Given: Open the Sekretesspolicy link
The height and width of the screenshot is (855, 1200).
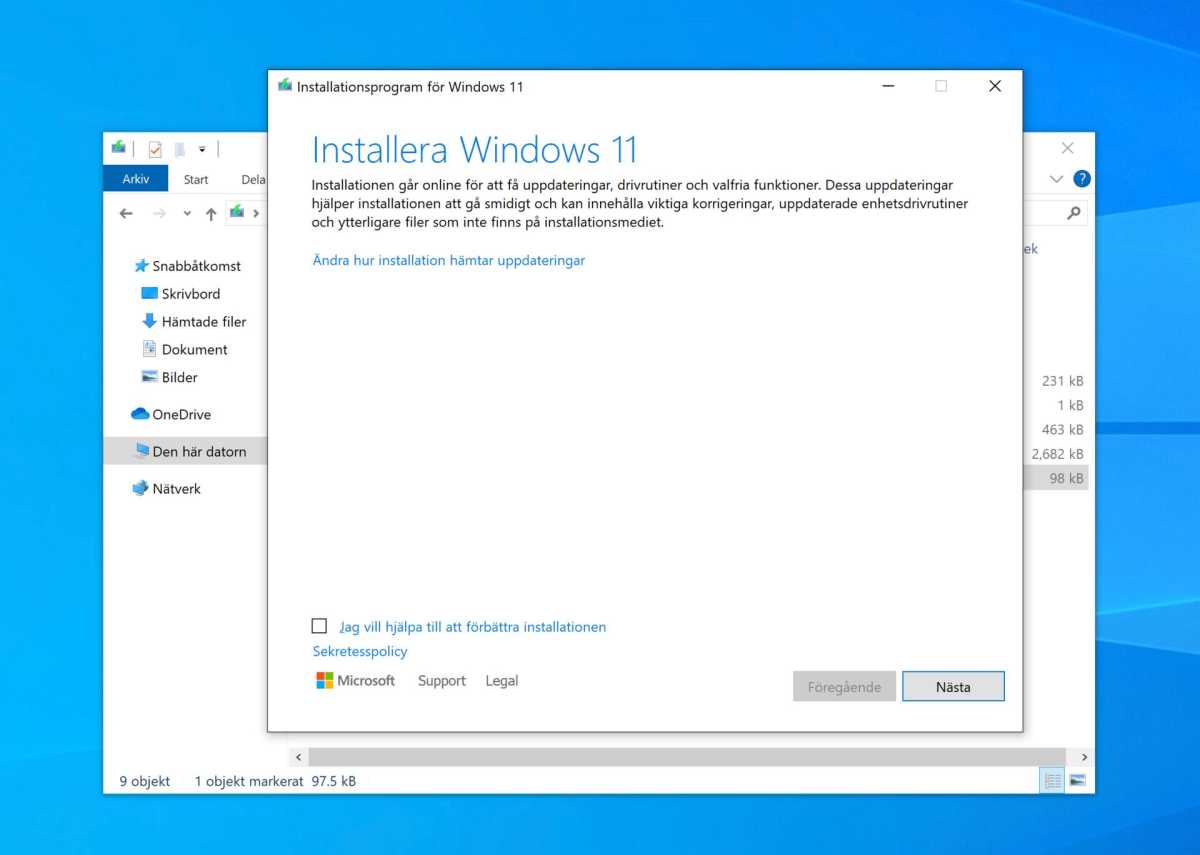Looking at the screenshot, I should coord(360,651).
